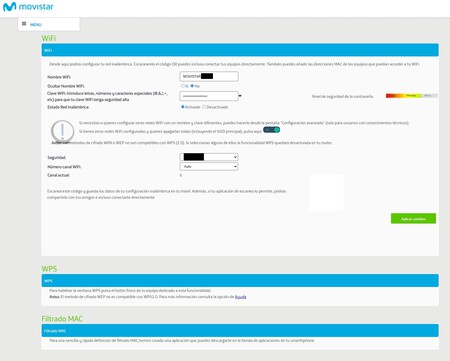This screenshot has height=361, width=450.
Task: Click the blue WiFi section header
Action: 240,50
